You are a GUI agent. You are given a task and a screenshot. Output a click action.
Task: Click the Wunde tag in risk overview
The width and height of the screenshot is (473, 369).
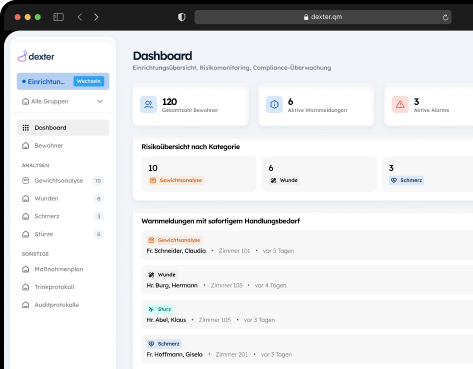pyautogui.click(x=284, y=180)
